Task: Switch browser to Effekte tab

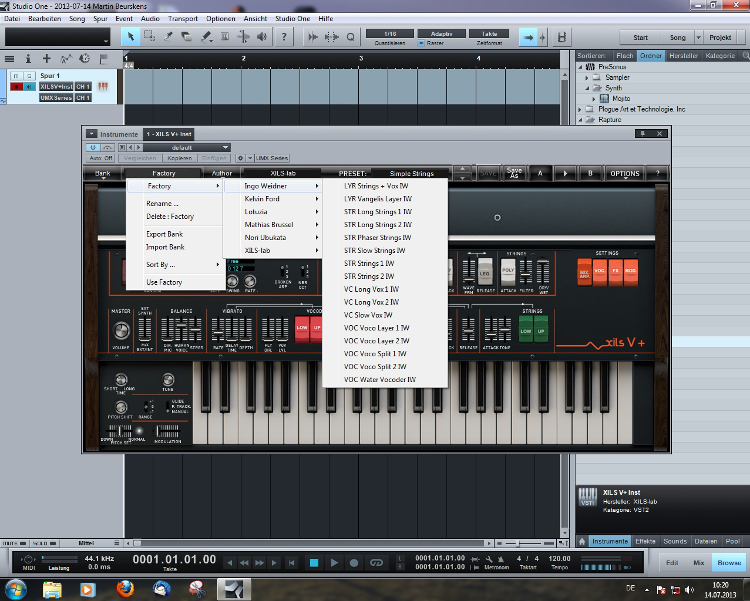Action: (x=645, y=541)
